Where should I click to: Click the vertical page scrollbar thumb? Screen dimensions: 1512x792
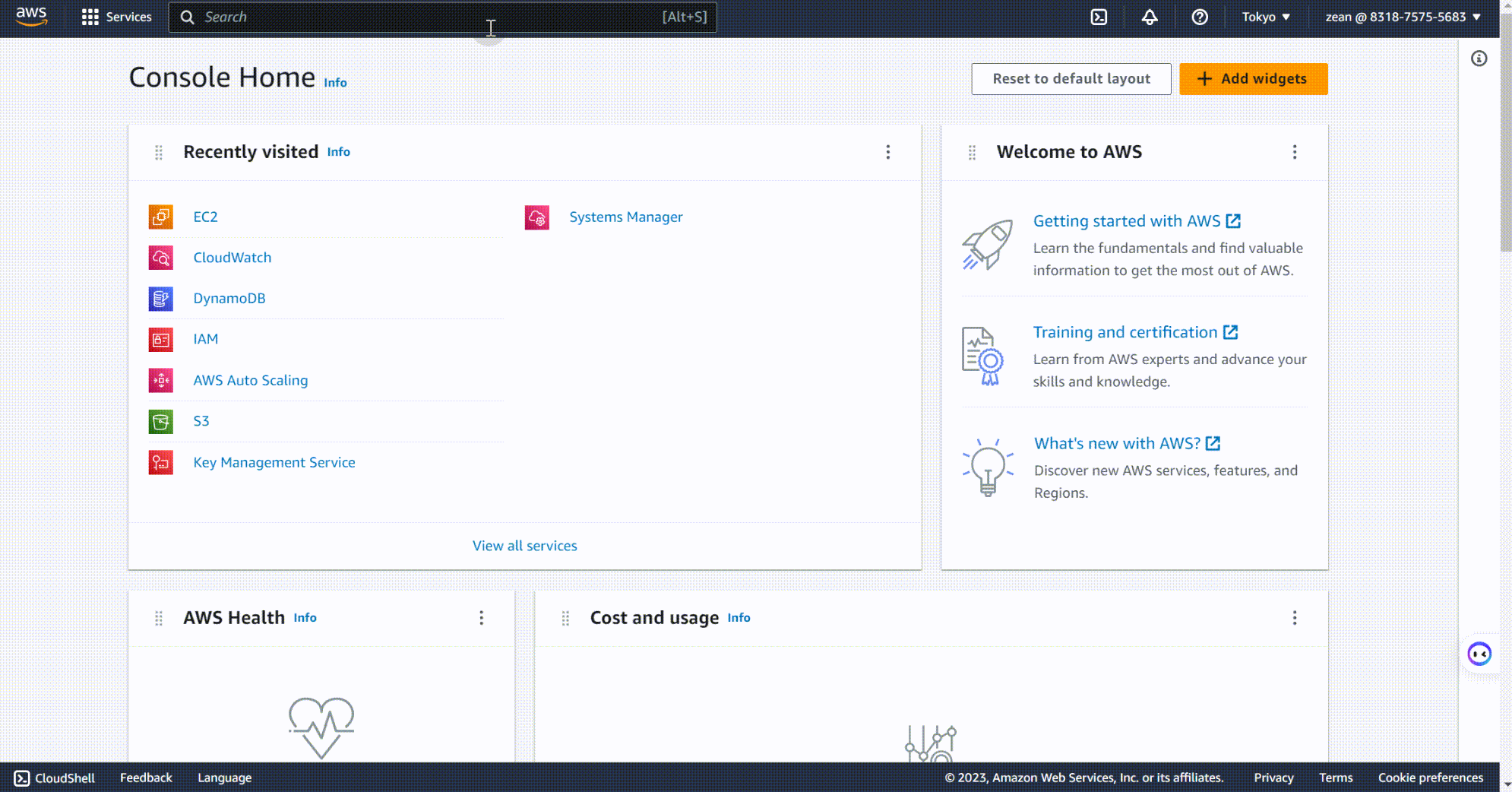tap(1506, 133)
